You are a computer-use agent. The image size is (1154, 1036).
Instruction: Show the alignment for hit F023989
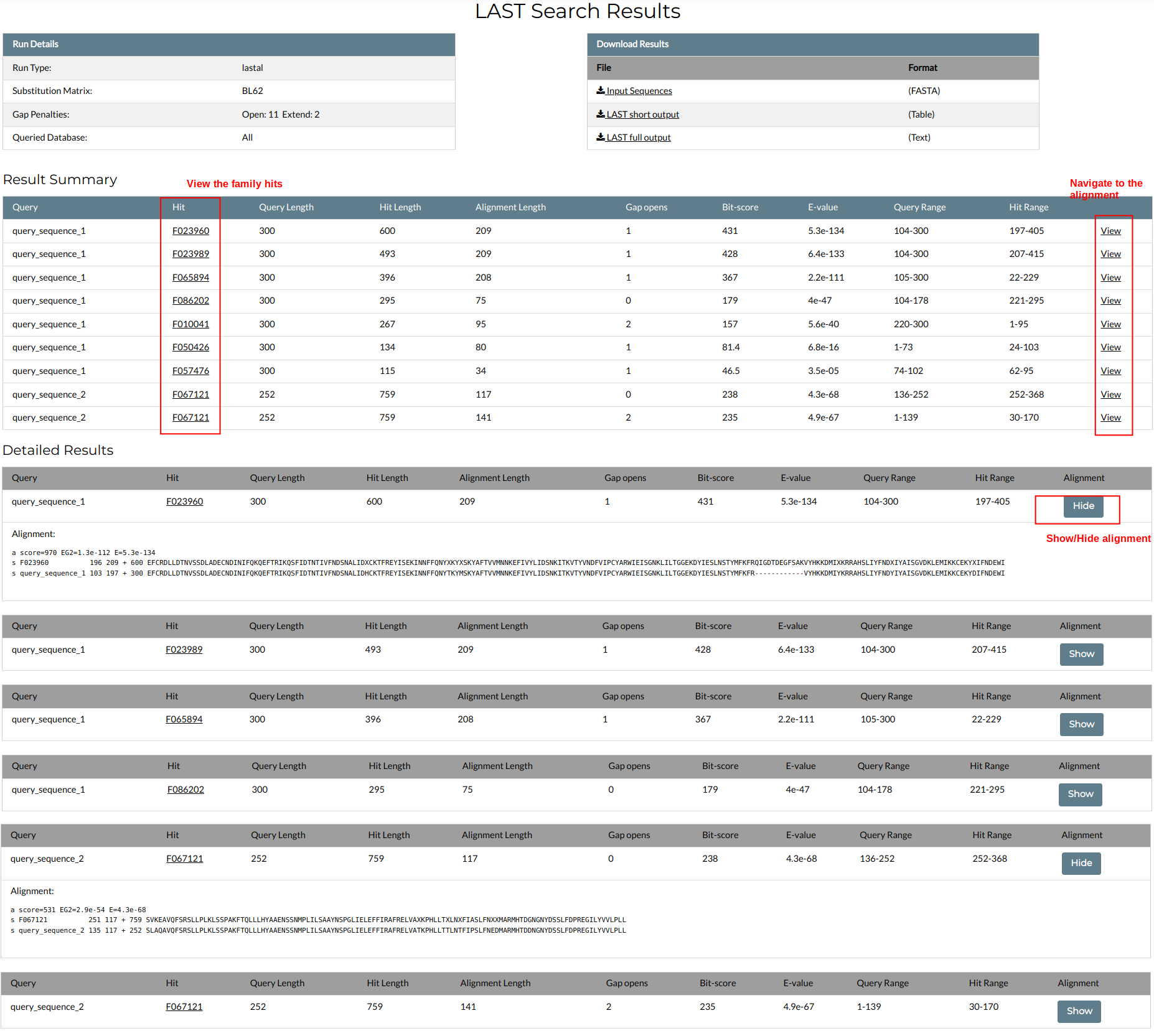[1081, 654]
